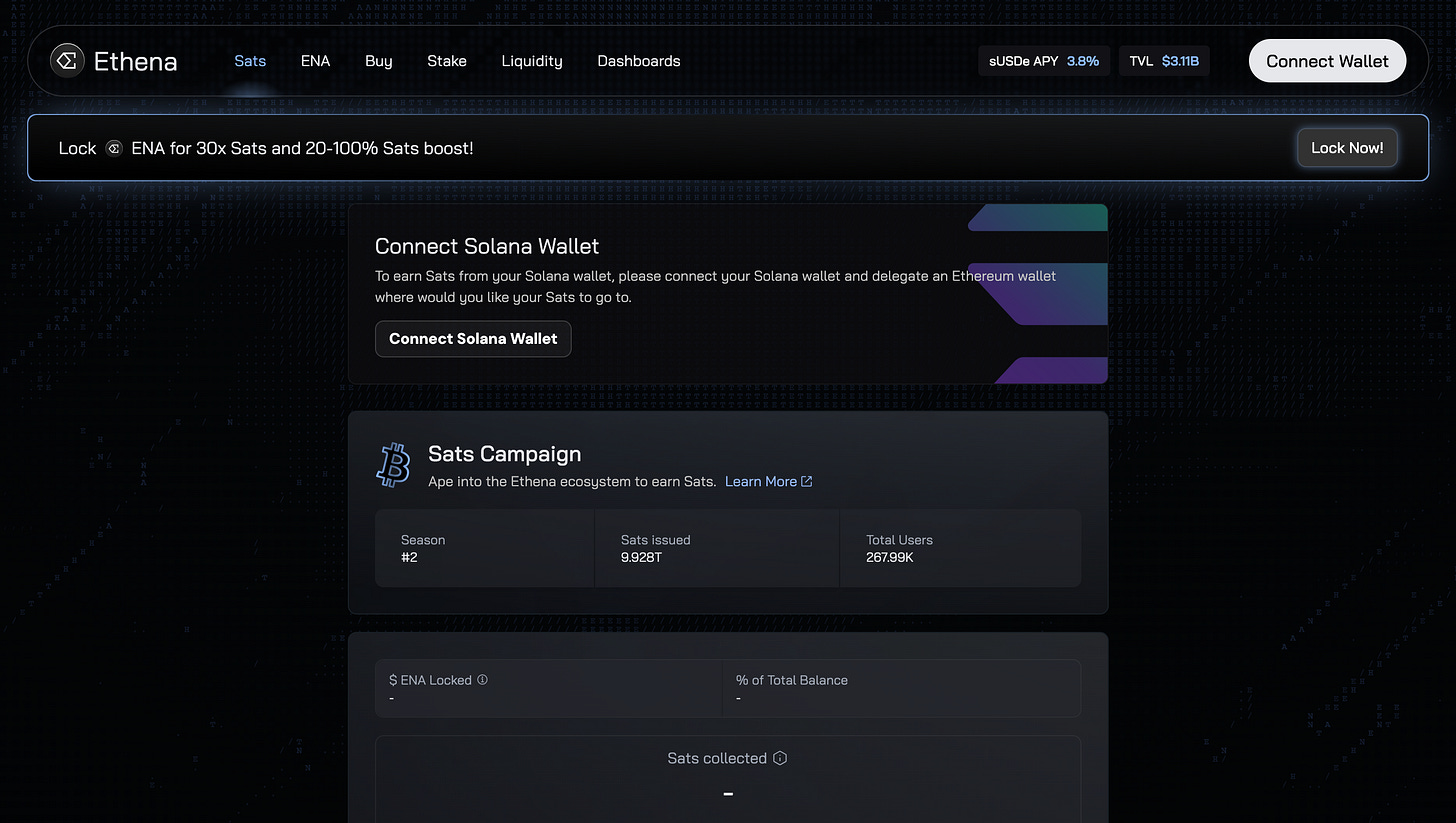The image size is (1456, 823).
Task: Open the ENA navigation tab
Action: pos(315,61)
